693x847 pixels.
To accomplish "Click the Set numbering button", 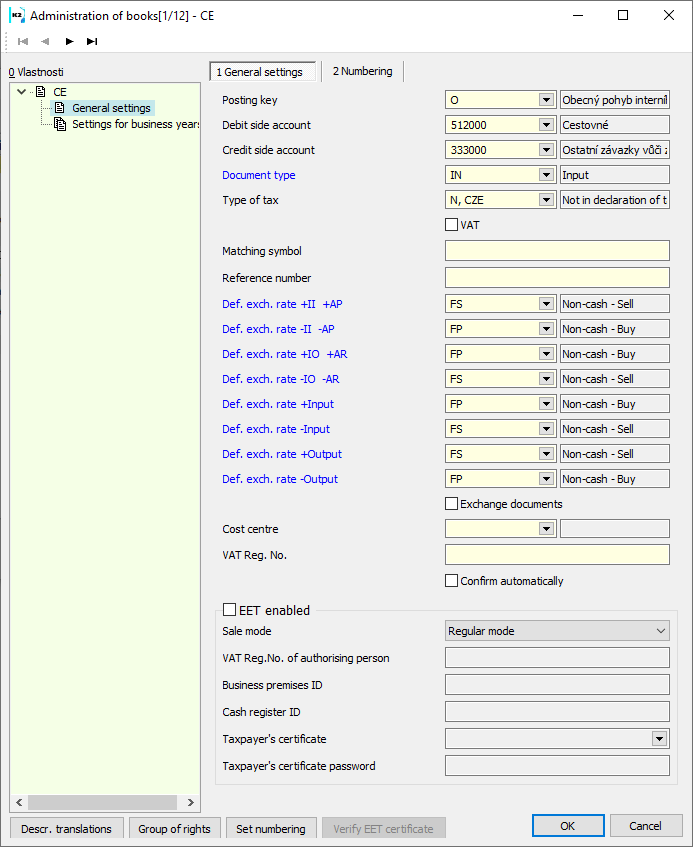I will click(x=271, y=828).
